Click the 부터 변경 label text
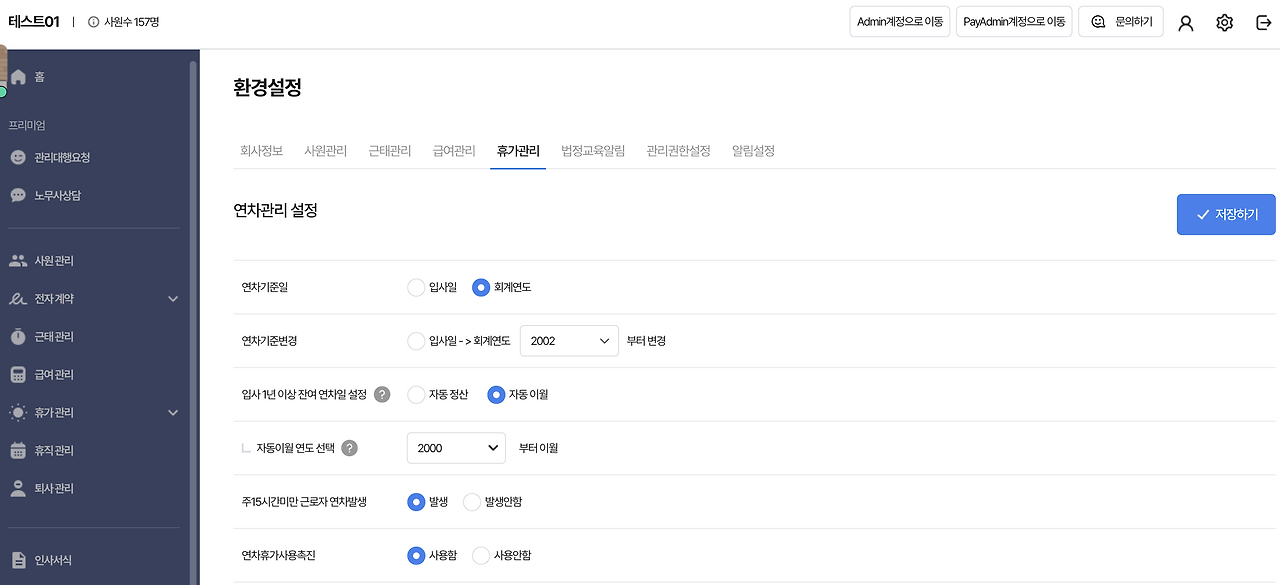Screen dimensions: 1280x585 pos(646,341)
